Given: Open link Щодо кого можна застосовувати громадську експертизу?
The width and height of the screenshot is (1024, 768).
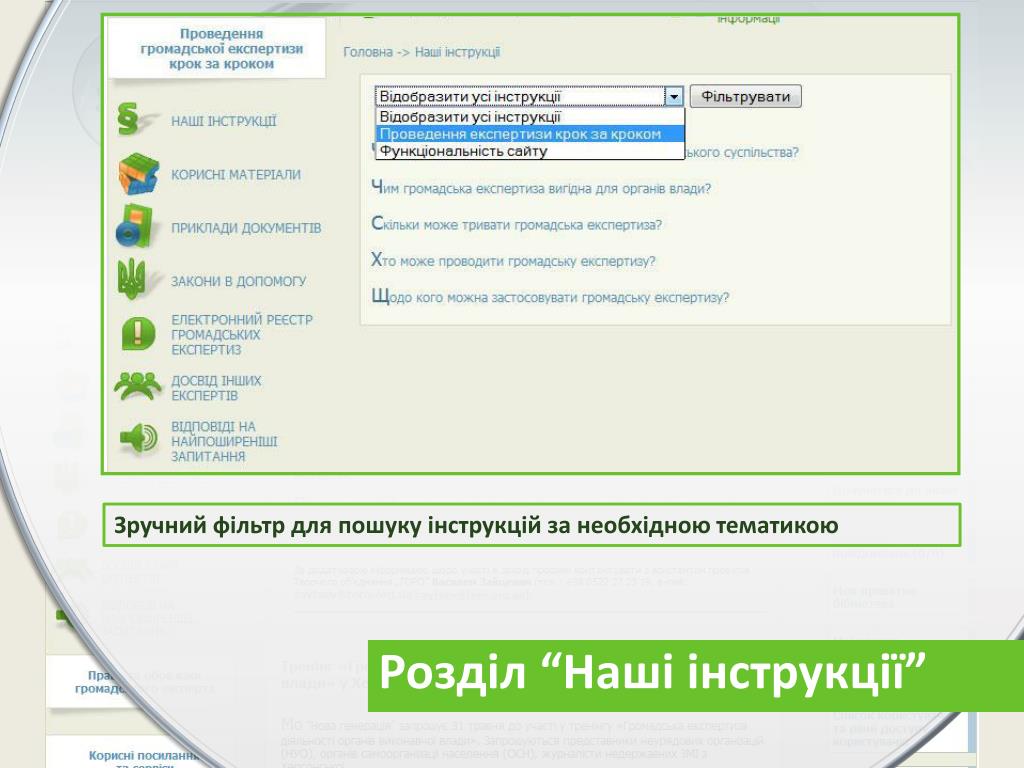Looking at the screenshot, I should pos(550,297).
